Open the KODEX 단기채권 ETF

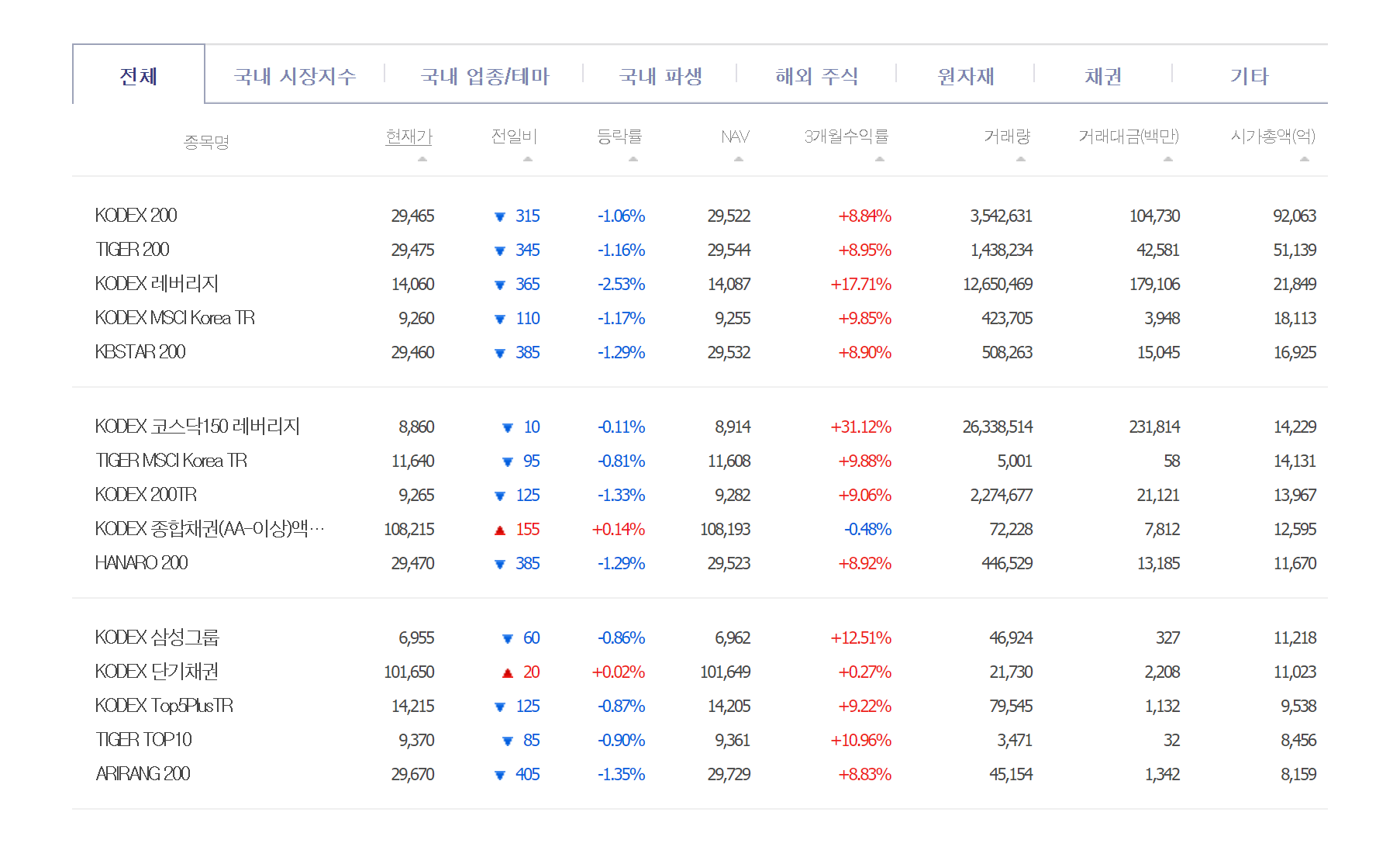[157, 672]
